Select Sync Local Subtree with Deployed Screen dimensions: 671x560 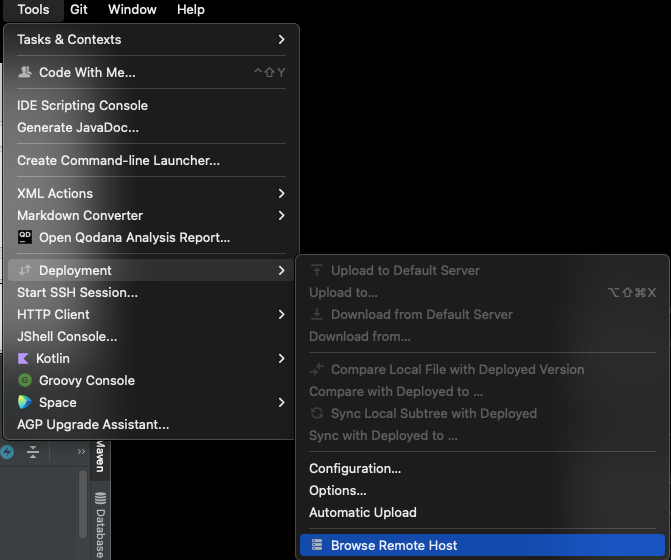click(x=482, y=413)
